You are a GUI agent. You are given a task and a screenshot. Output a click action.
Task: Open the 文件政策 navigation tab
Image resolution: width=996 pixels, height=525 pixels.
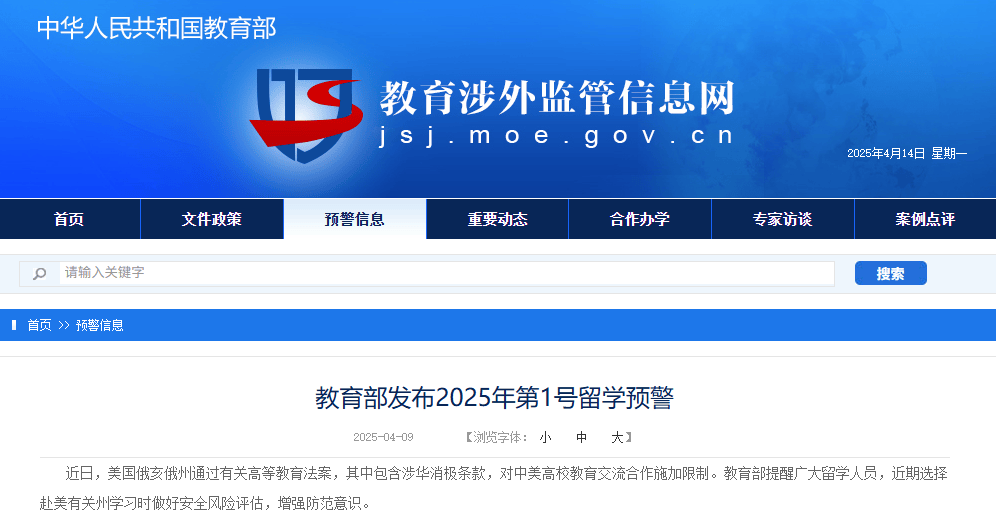(x=212, y=219)
